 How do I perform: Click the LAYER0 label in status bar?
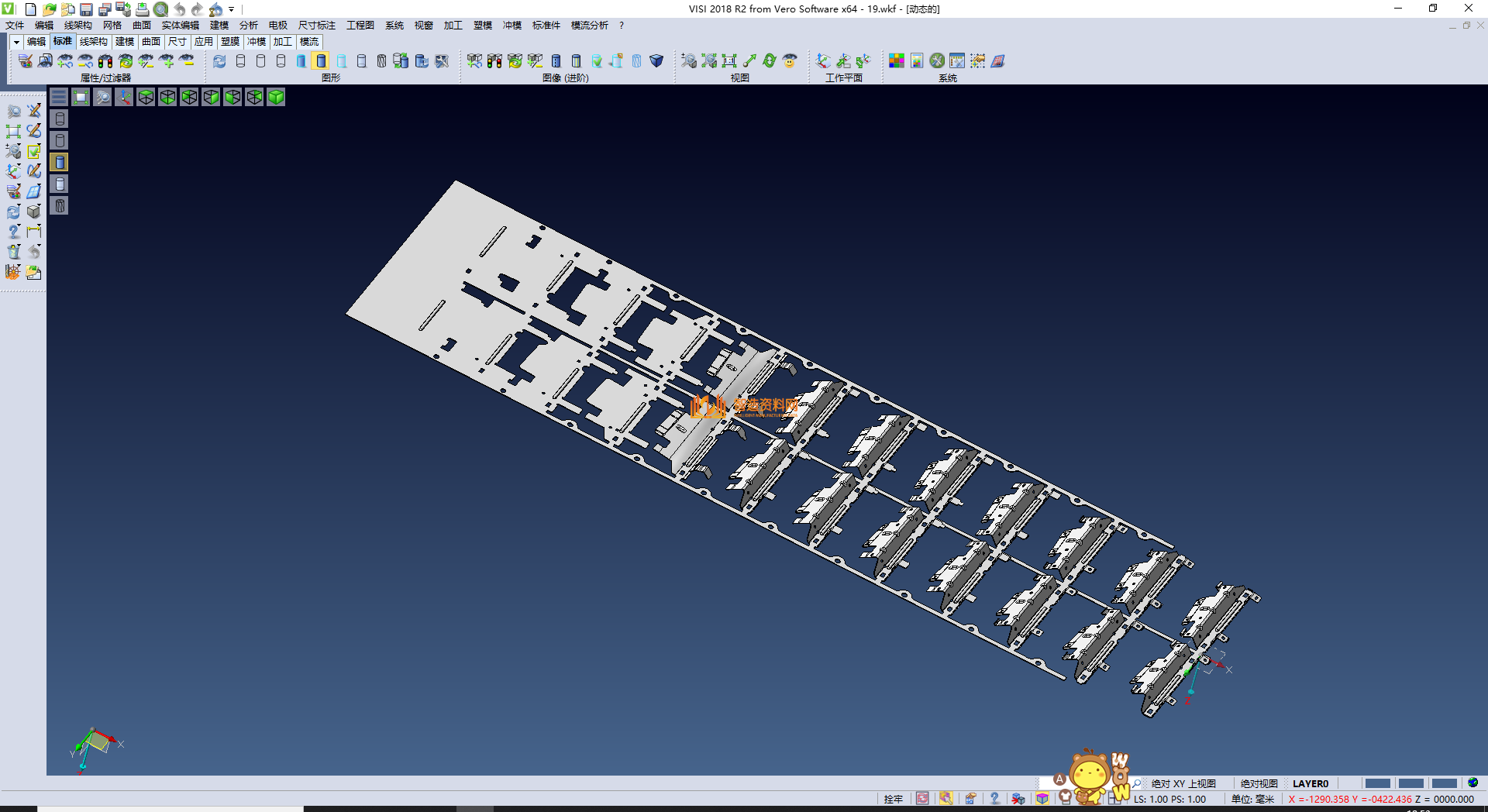click(1310, 783)
